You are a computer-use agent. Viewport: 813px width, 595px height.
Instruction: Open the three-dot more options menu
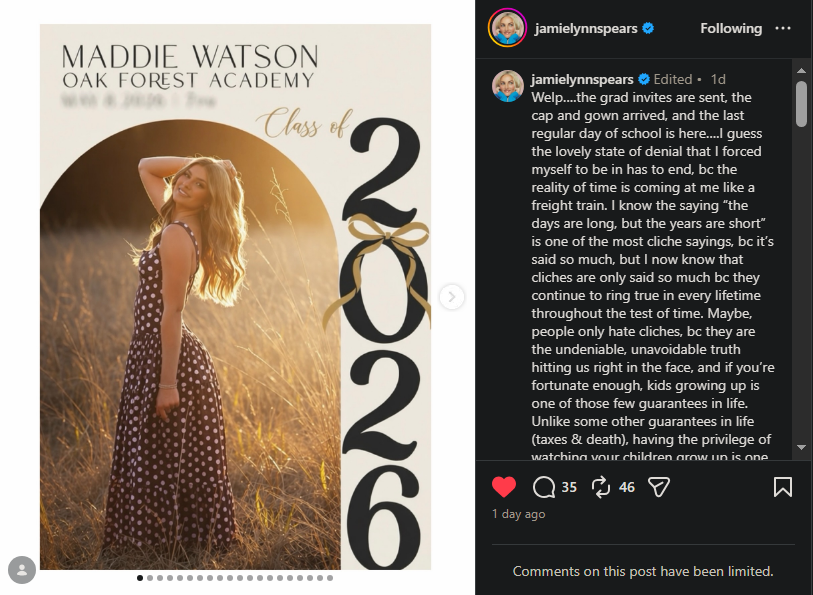783,29
